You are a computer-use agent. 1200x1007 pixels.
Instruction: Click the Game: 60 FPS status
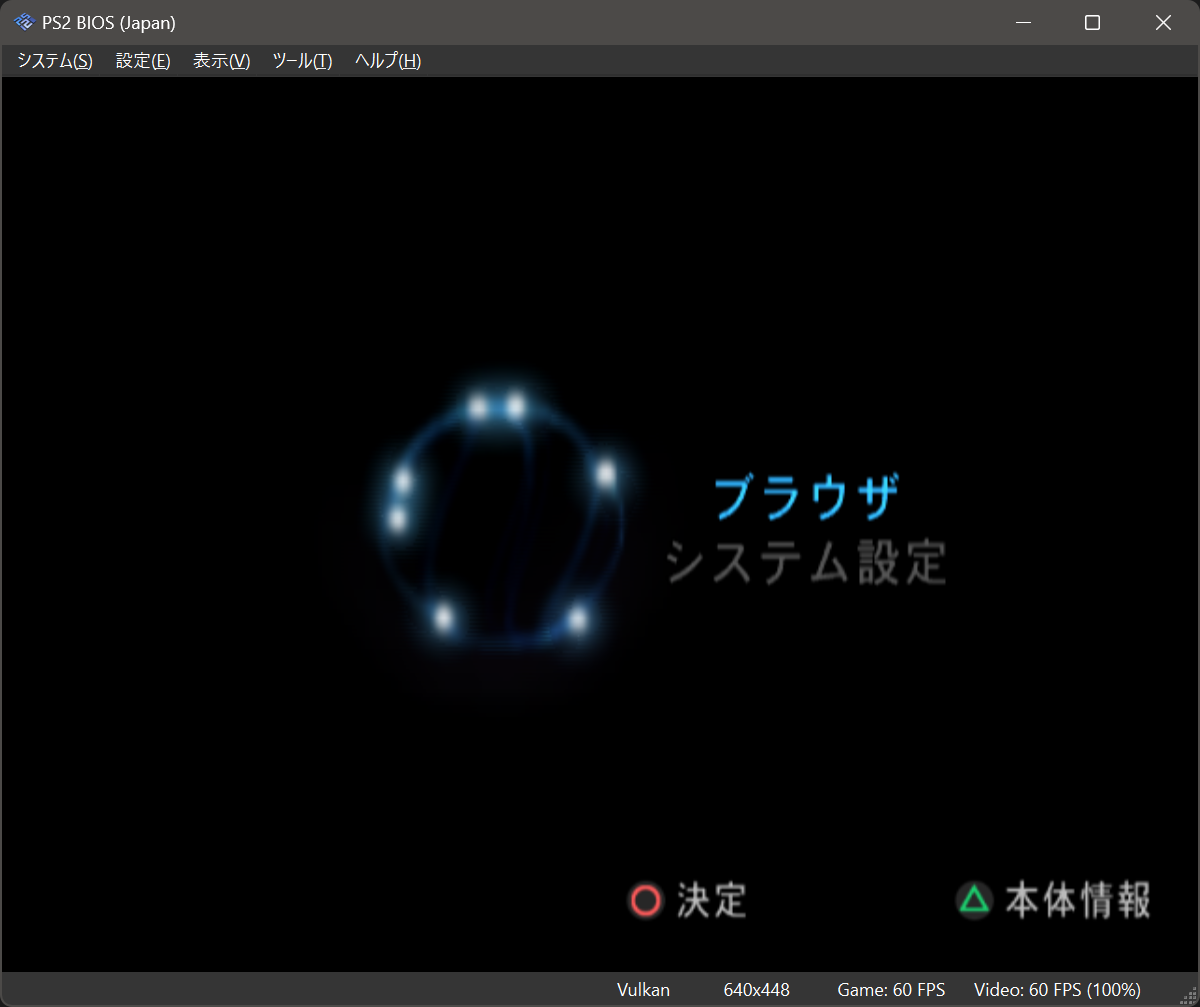(891, 990)
